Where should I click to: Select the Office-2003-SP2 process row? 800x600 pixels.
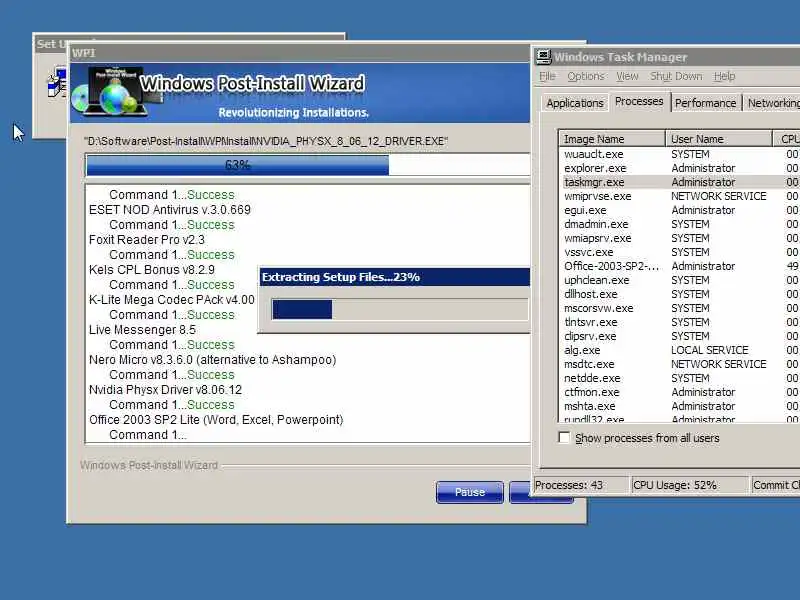coord(680,266)
